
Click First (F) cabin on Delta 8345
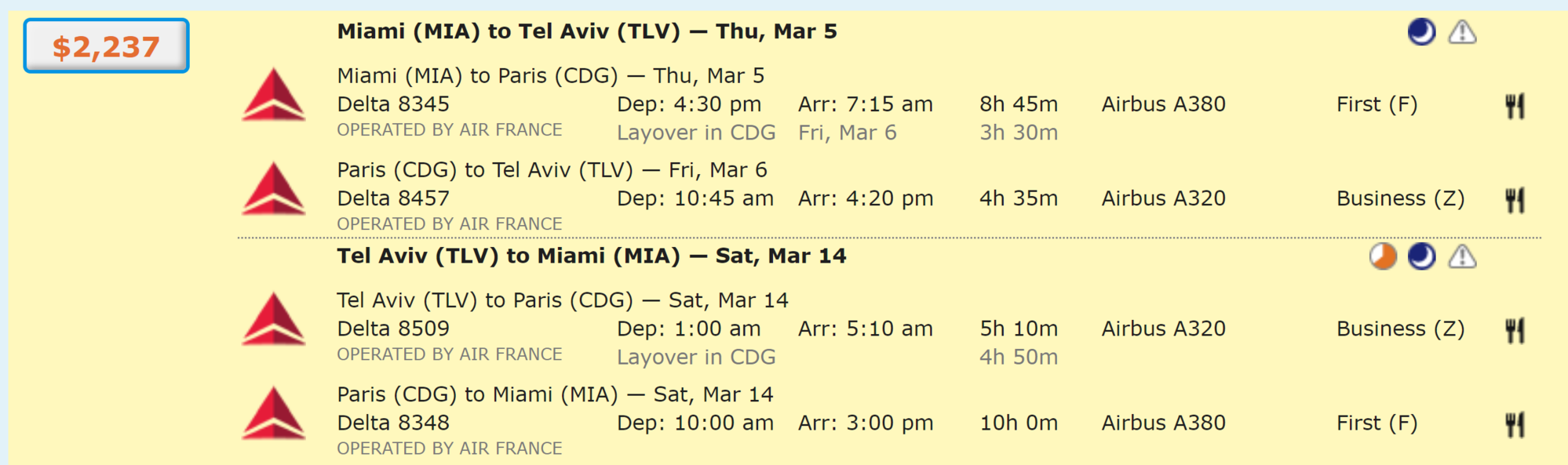click(x=1377, y=104)
